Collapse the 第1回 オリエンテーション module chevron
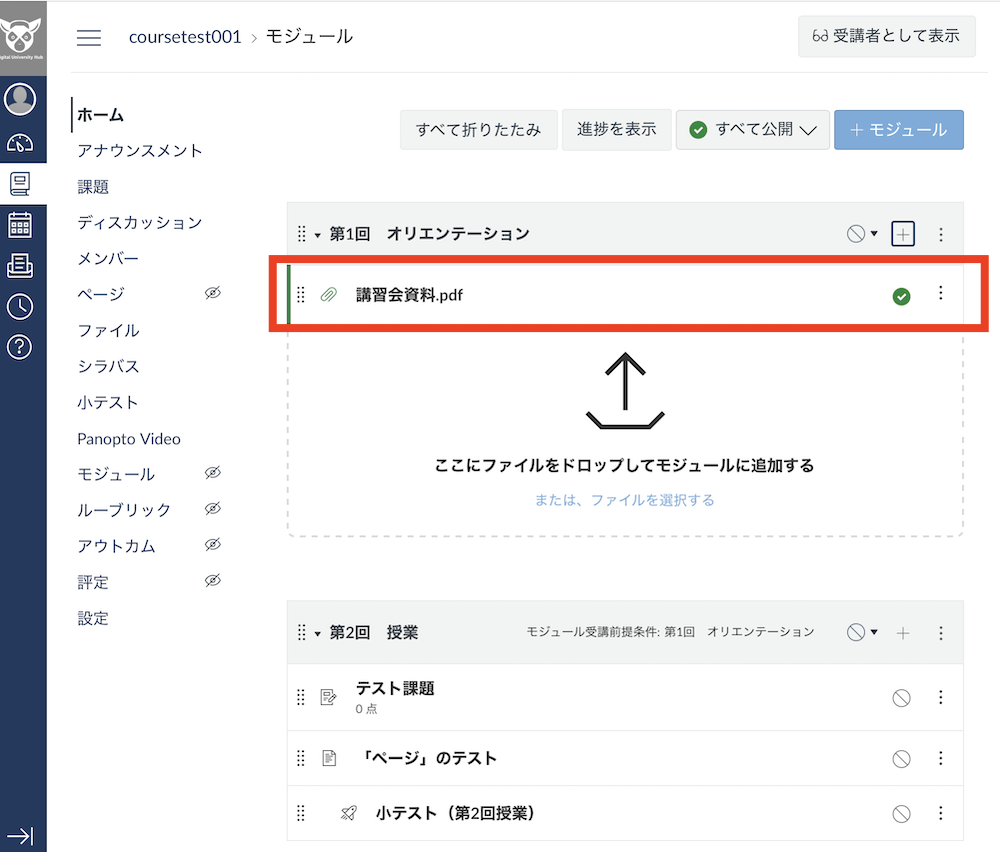Viewport: 1000px width, 852px height. pos(316,233)
